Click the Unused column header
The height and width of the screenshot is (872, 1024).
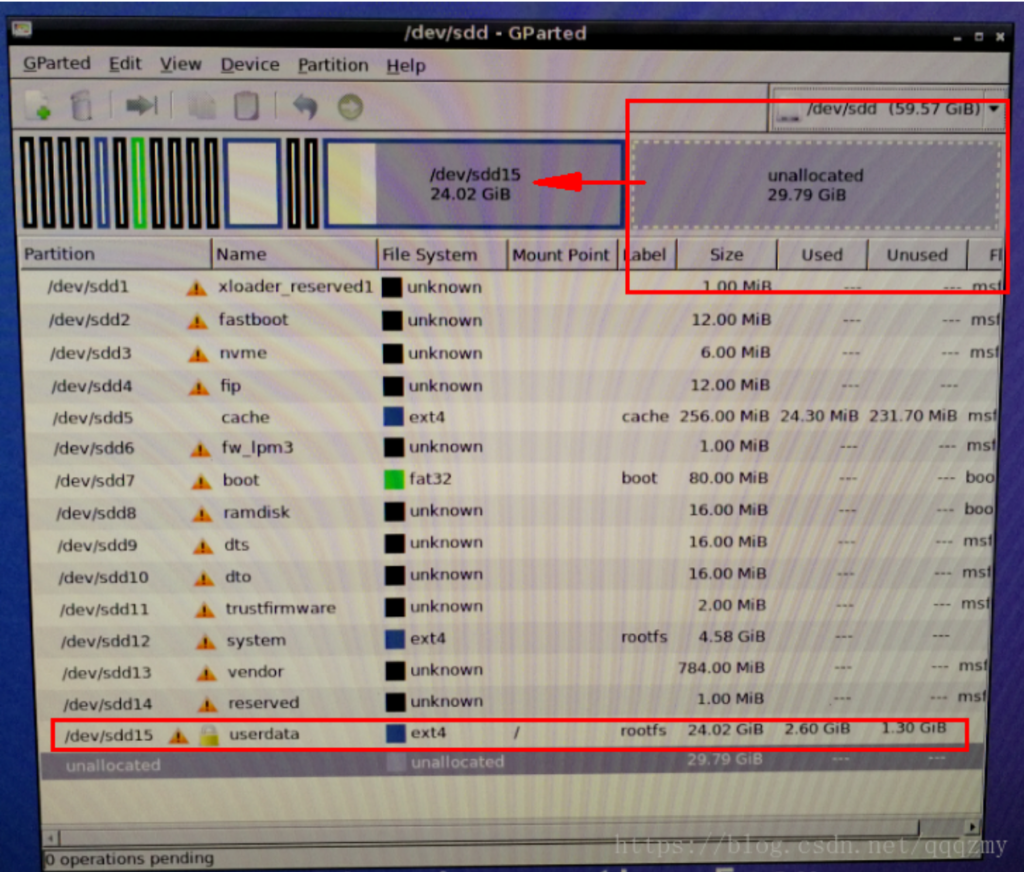point(917,255)
